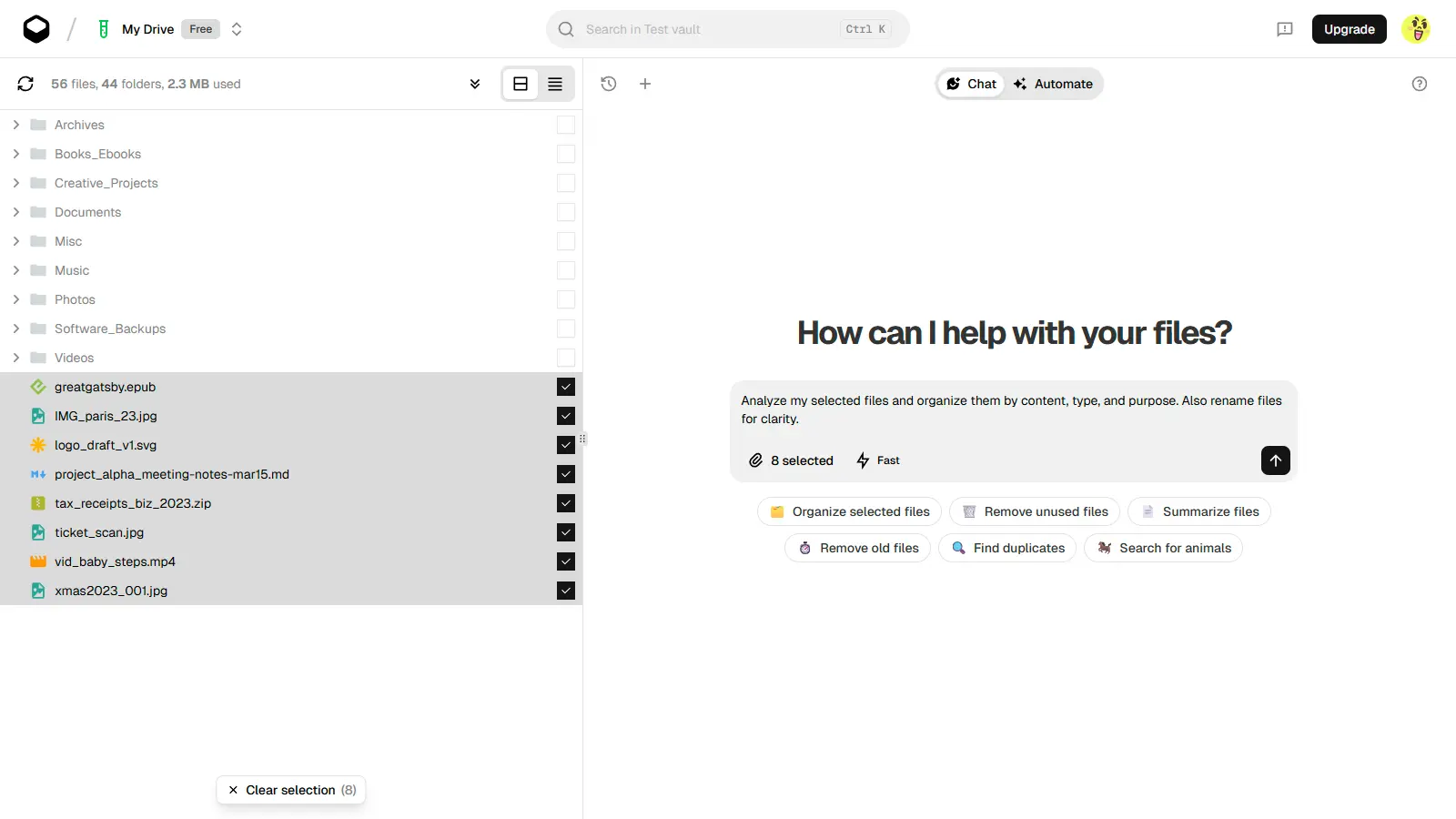This screenshot has width=1456, height=819.
Task: Click the Remove old files chip
Action: pos(858,548)
